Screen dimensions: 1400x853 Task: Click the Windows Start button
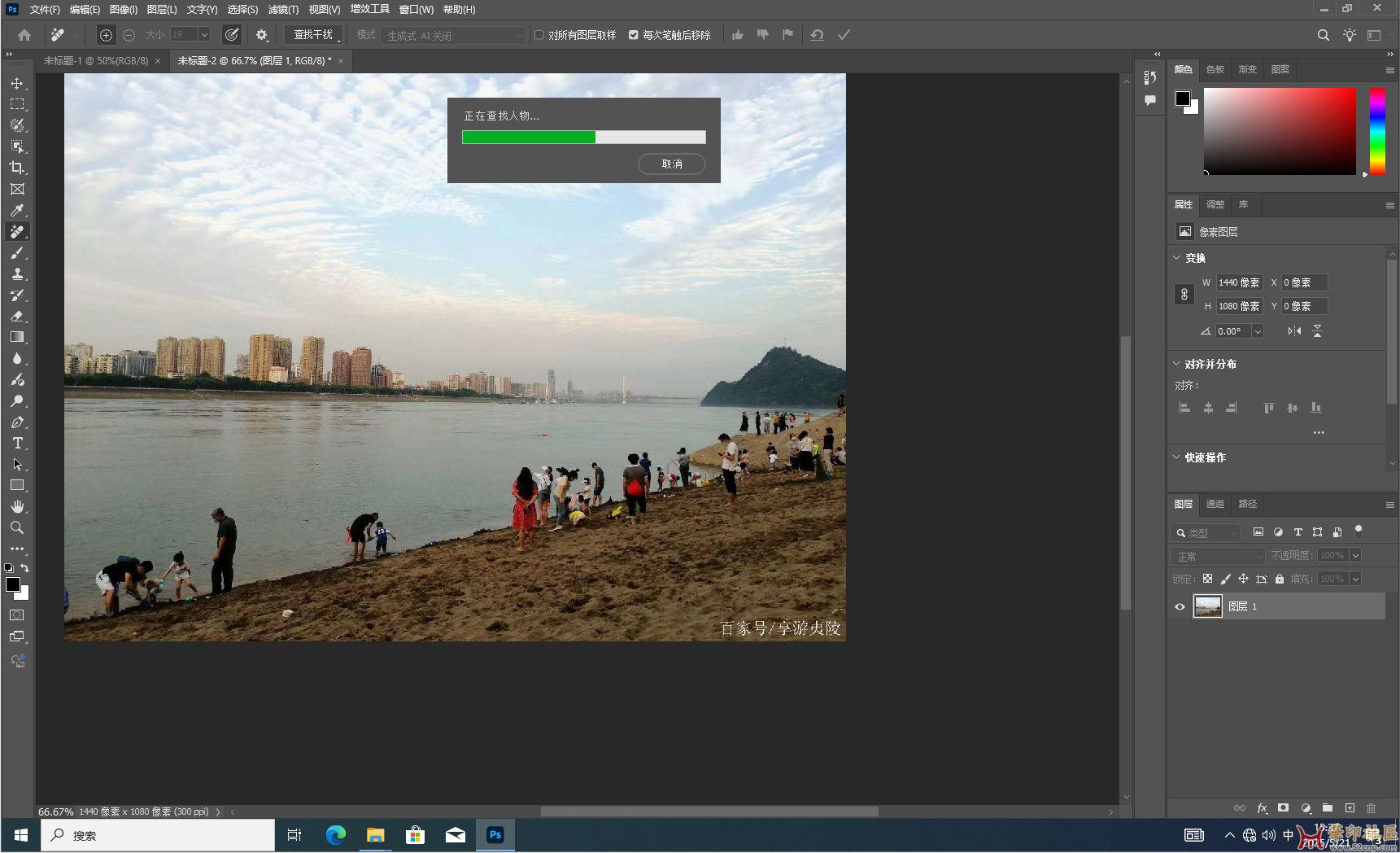point(21,835)
